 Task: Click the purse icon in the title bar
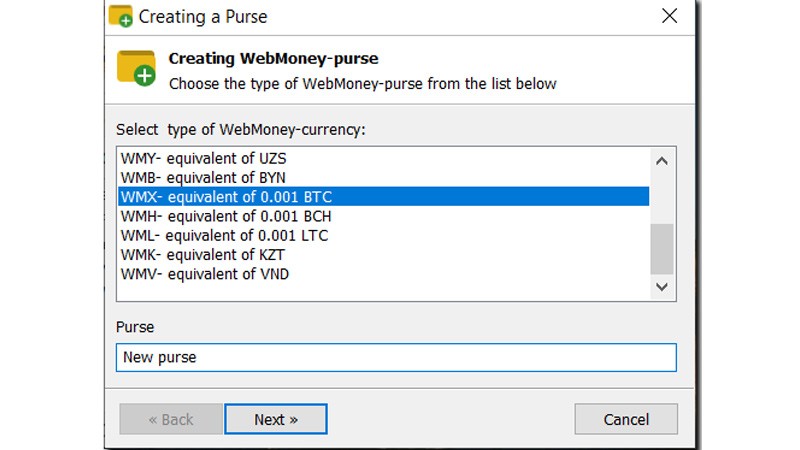click(x=121, y=17)
